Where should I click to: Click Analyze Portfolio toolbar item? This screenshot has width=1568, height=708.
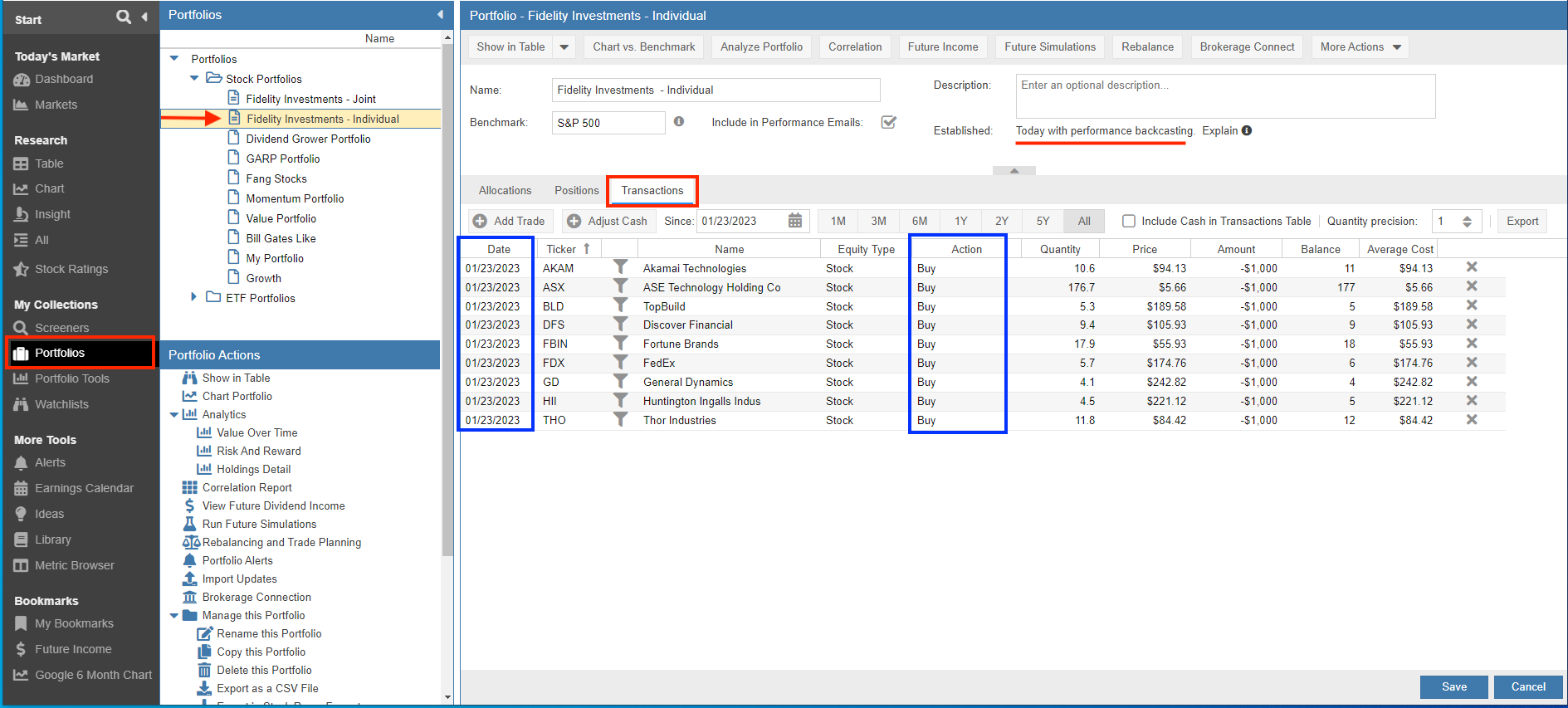point(761,47)
